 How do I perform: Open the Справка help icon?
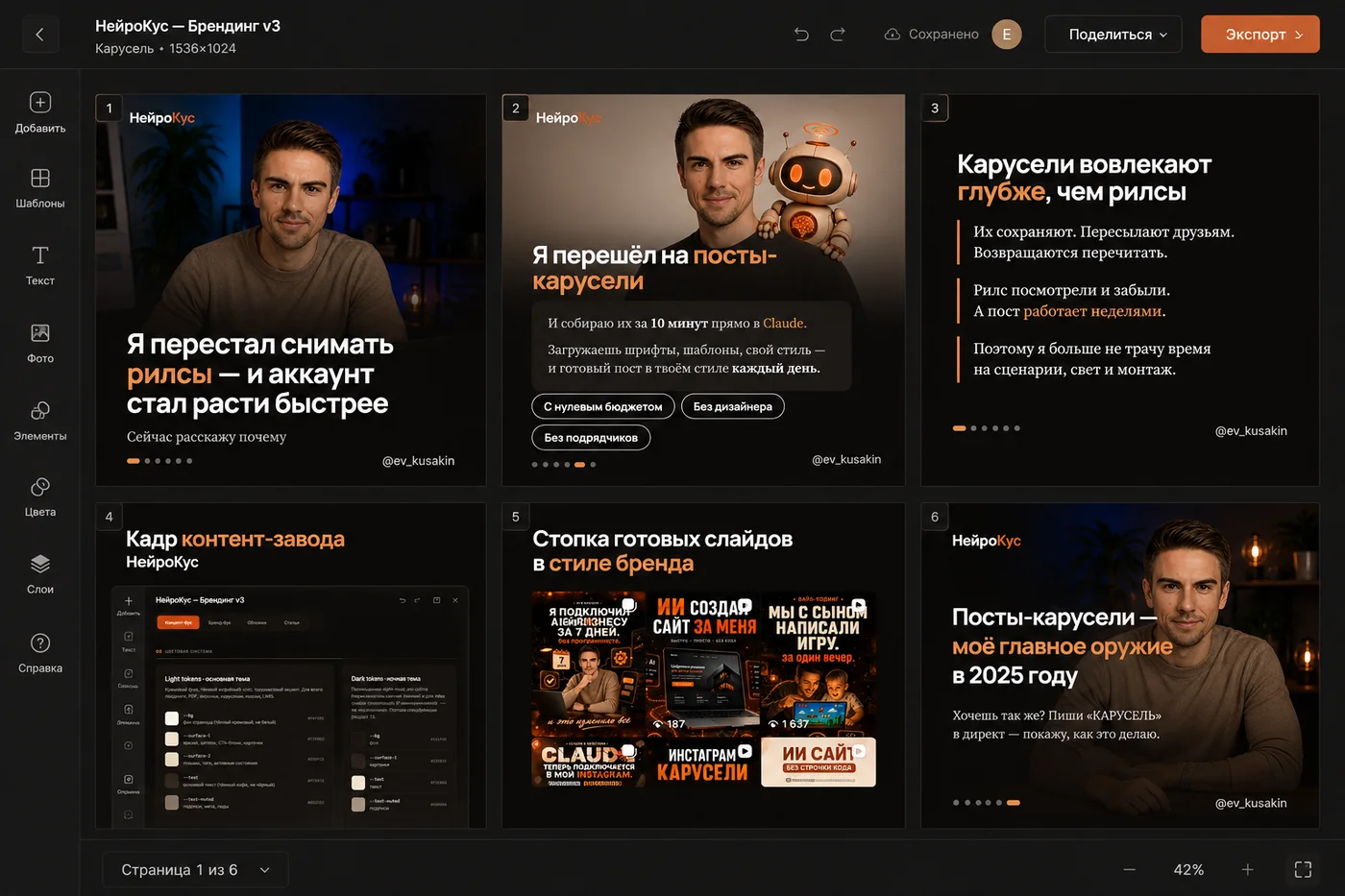coord(39,652)
